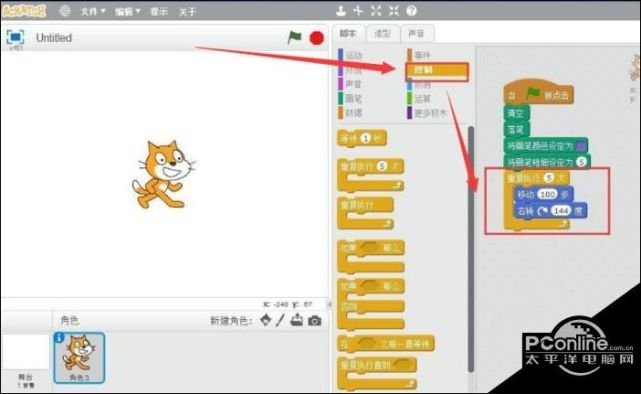
Task: Open sprite info with the blue i icon
Action: point(59,338)
